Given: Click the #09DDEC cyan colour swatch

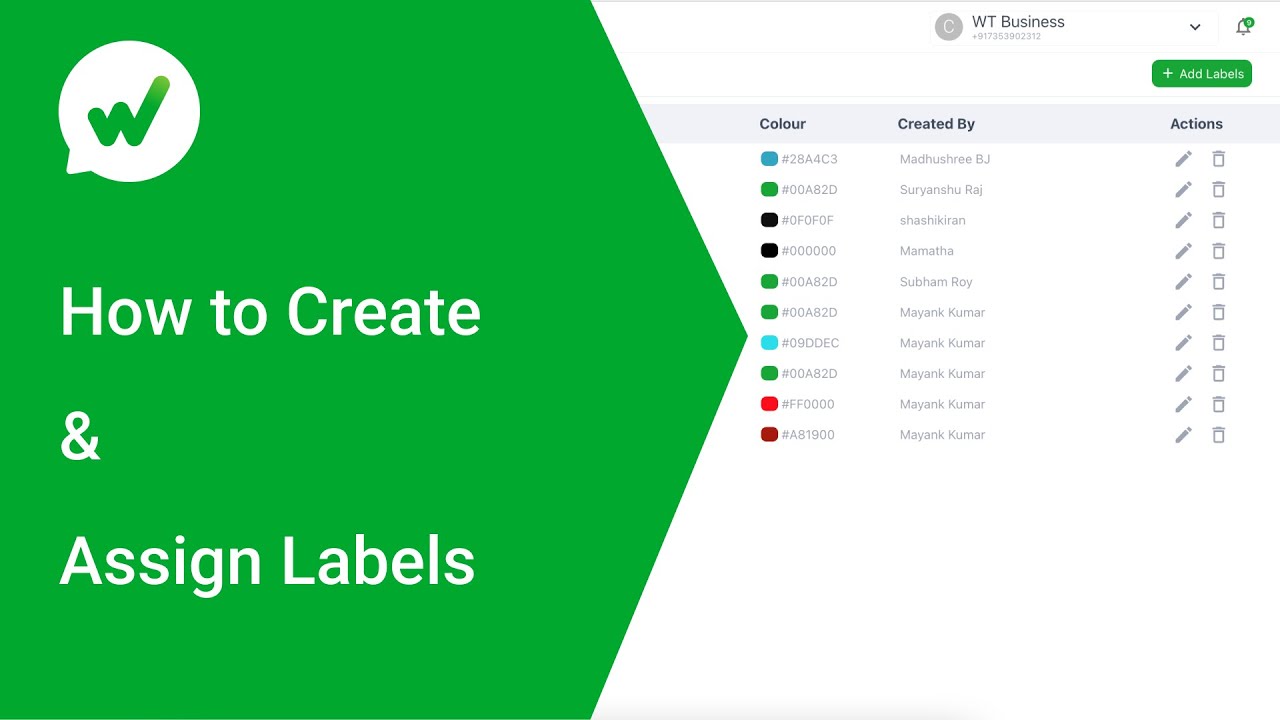Looking at the screenshot, I should tap(769, 343).
